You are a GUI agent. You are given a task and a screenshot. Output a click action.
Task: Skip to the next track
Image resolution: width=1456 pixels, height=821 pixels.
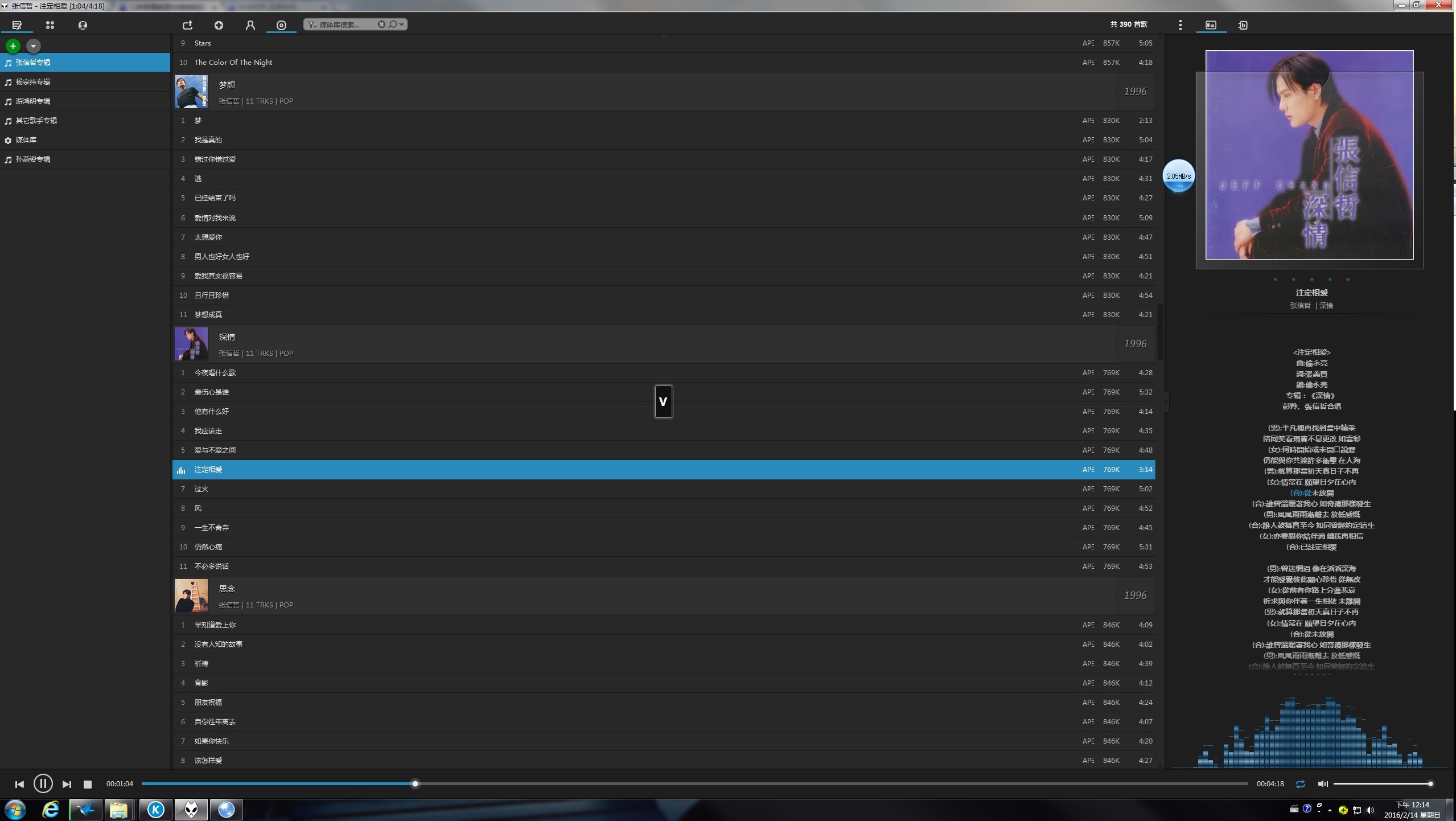(x=67, y=784)
